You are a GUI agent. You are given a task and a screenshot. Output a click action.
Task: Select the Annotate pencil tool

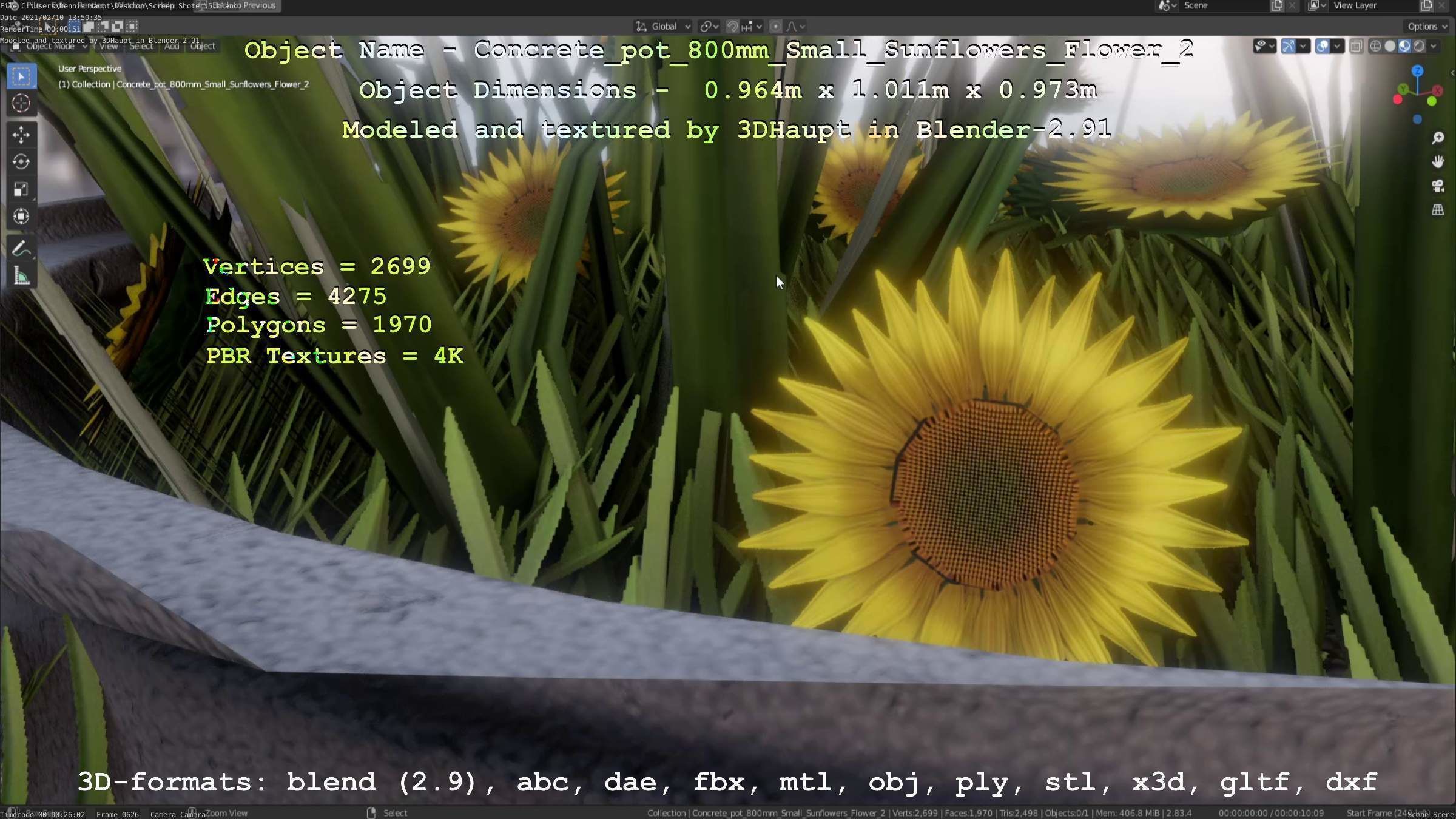pos(21,249)
